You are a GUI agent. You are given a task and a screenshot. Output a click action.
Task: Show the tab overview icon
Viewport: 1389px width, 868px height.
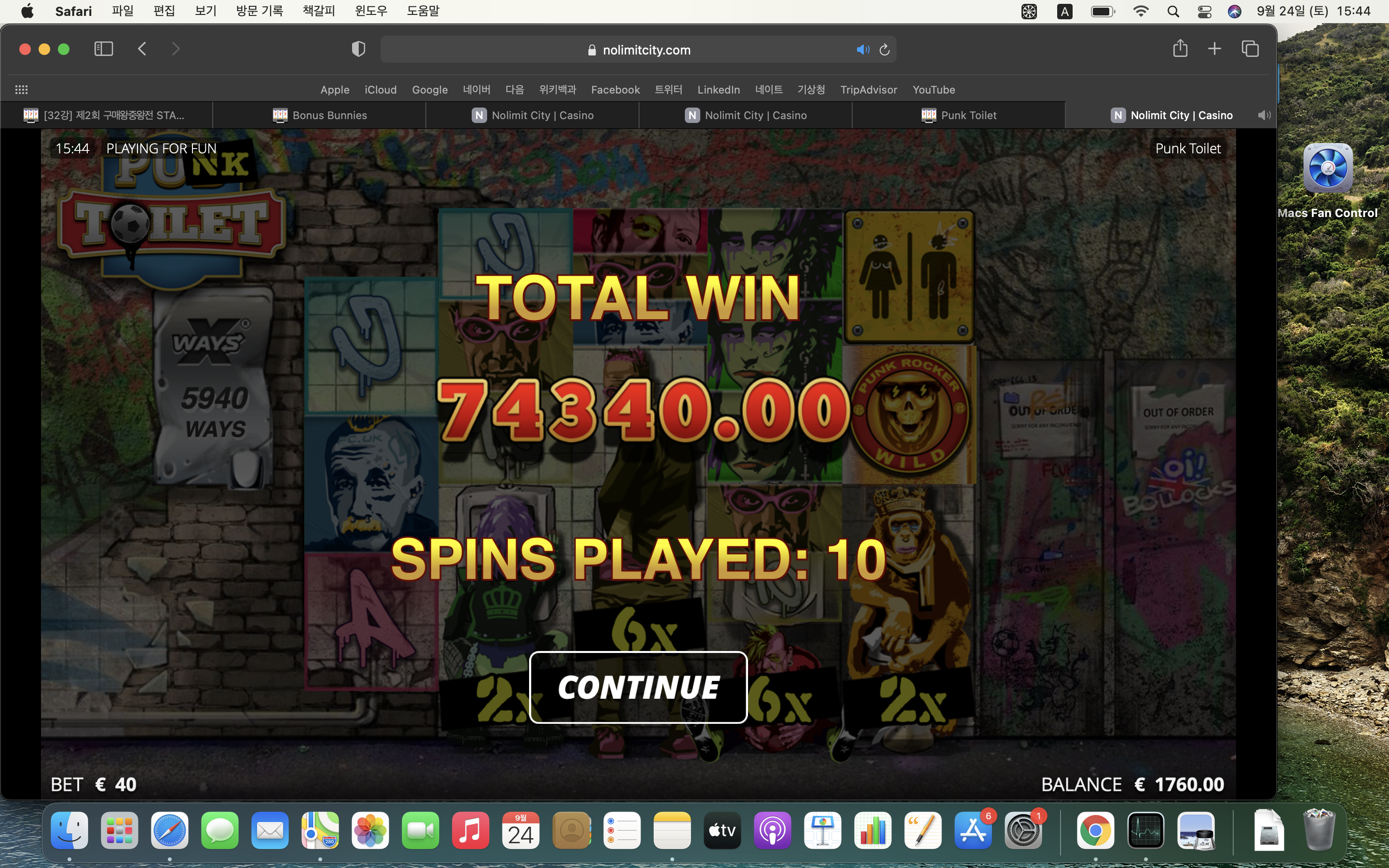1250,49
